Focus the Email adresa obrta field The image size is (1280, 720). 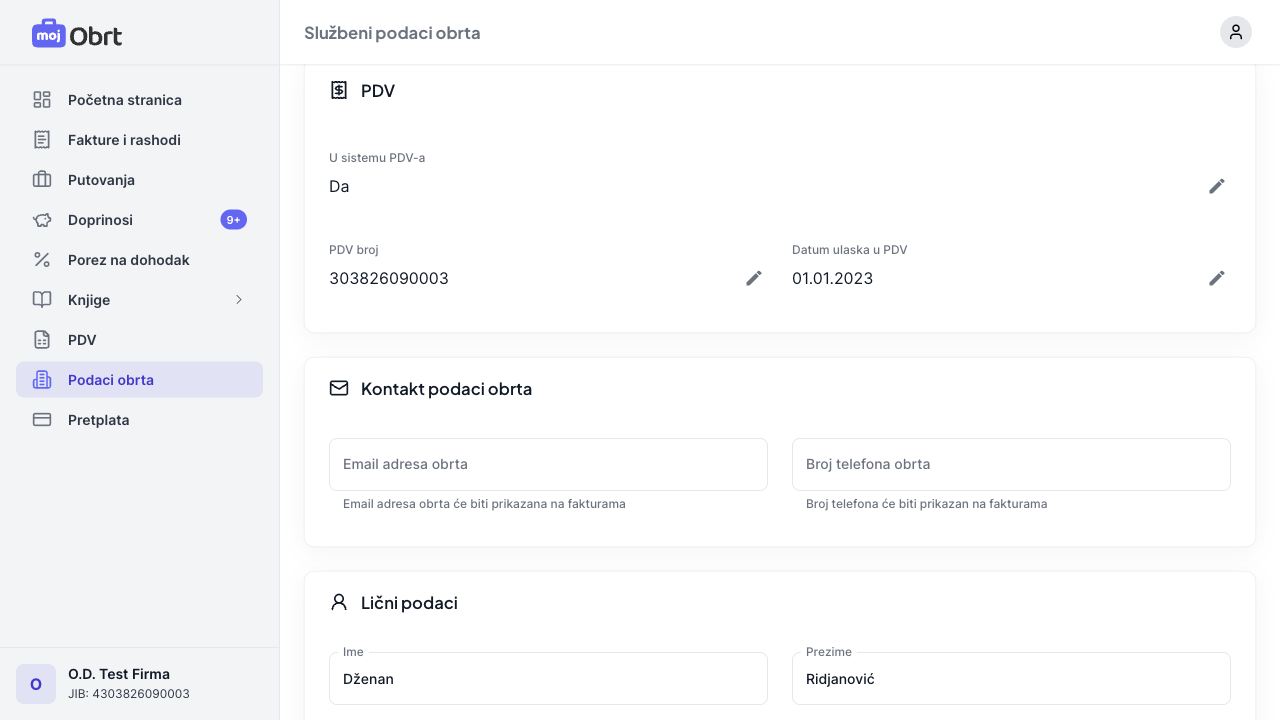click(548, 464)
